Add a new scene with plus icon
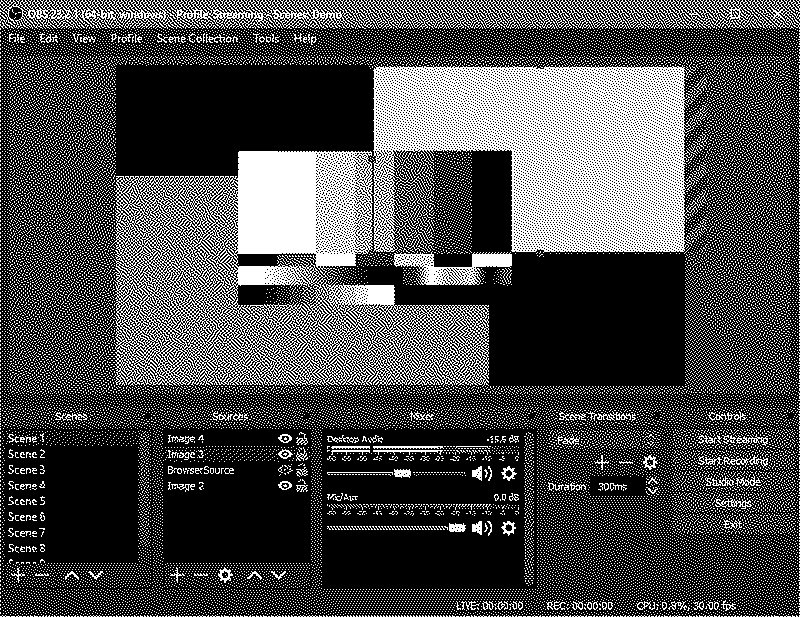Screen dimensions: 800x617 (x=17, y=575)
